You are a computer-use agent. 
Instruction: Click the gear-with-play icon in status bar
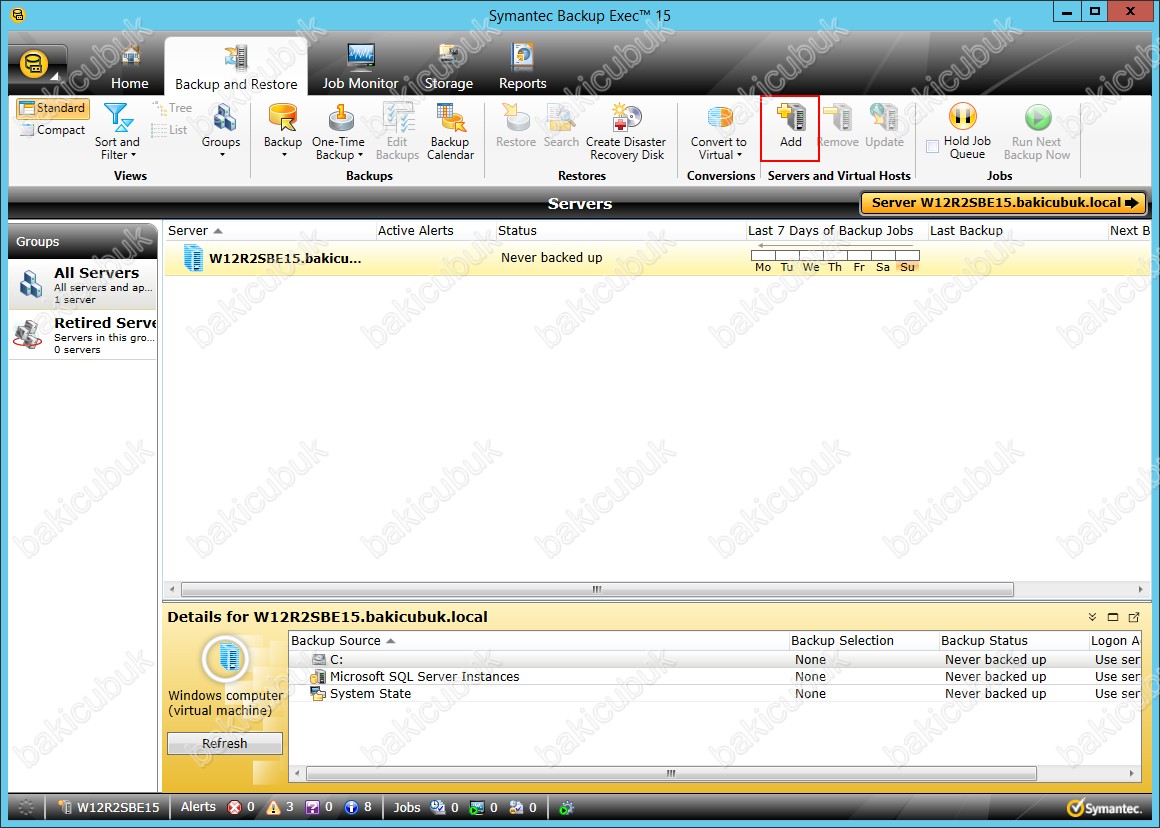tap(567, 807)
